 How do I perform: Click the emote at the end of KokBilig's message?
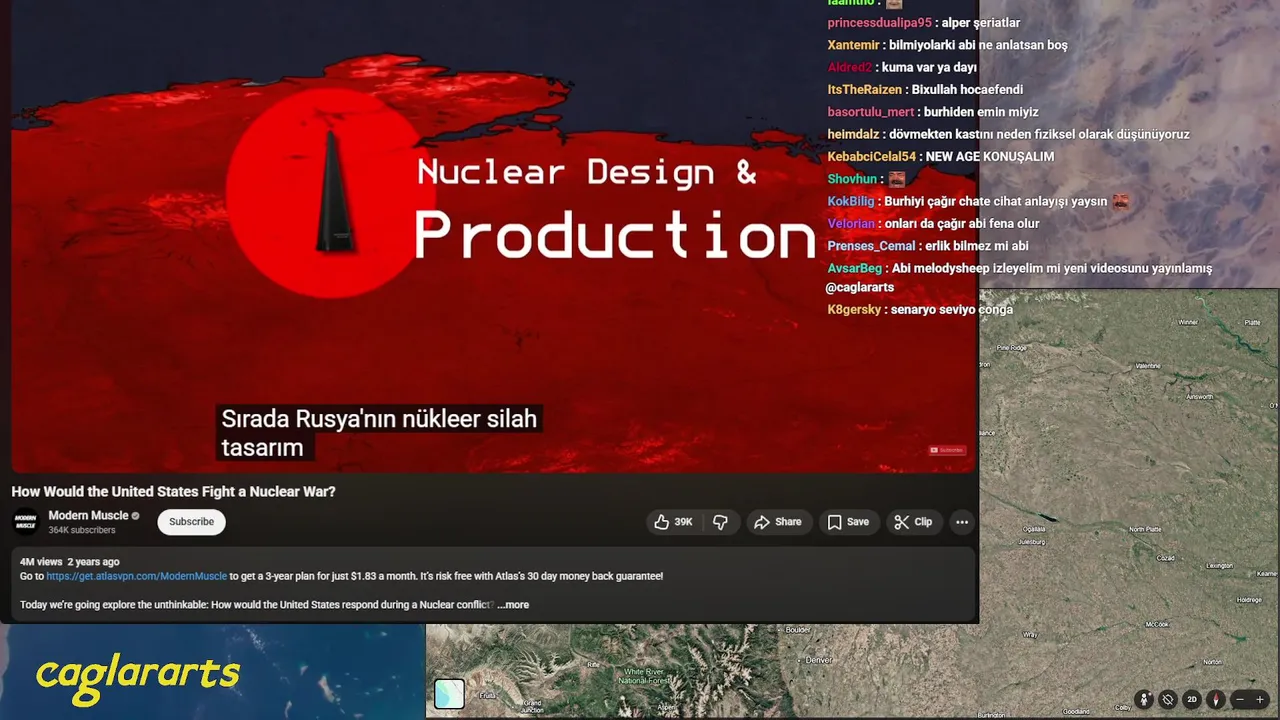(1121, 201)
